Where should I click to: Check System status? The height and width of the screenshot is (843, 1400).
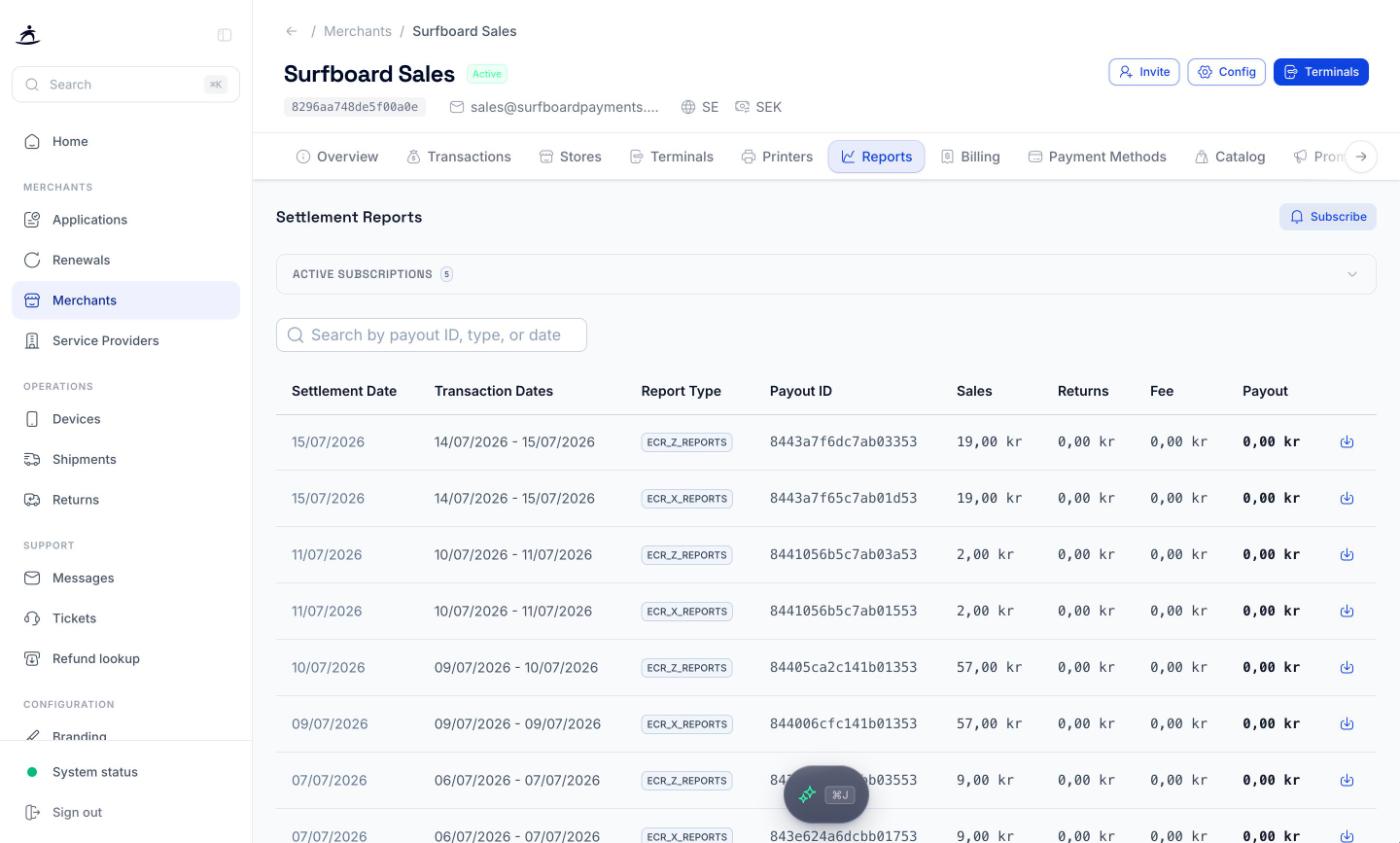pos(126,772)
